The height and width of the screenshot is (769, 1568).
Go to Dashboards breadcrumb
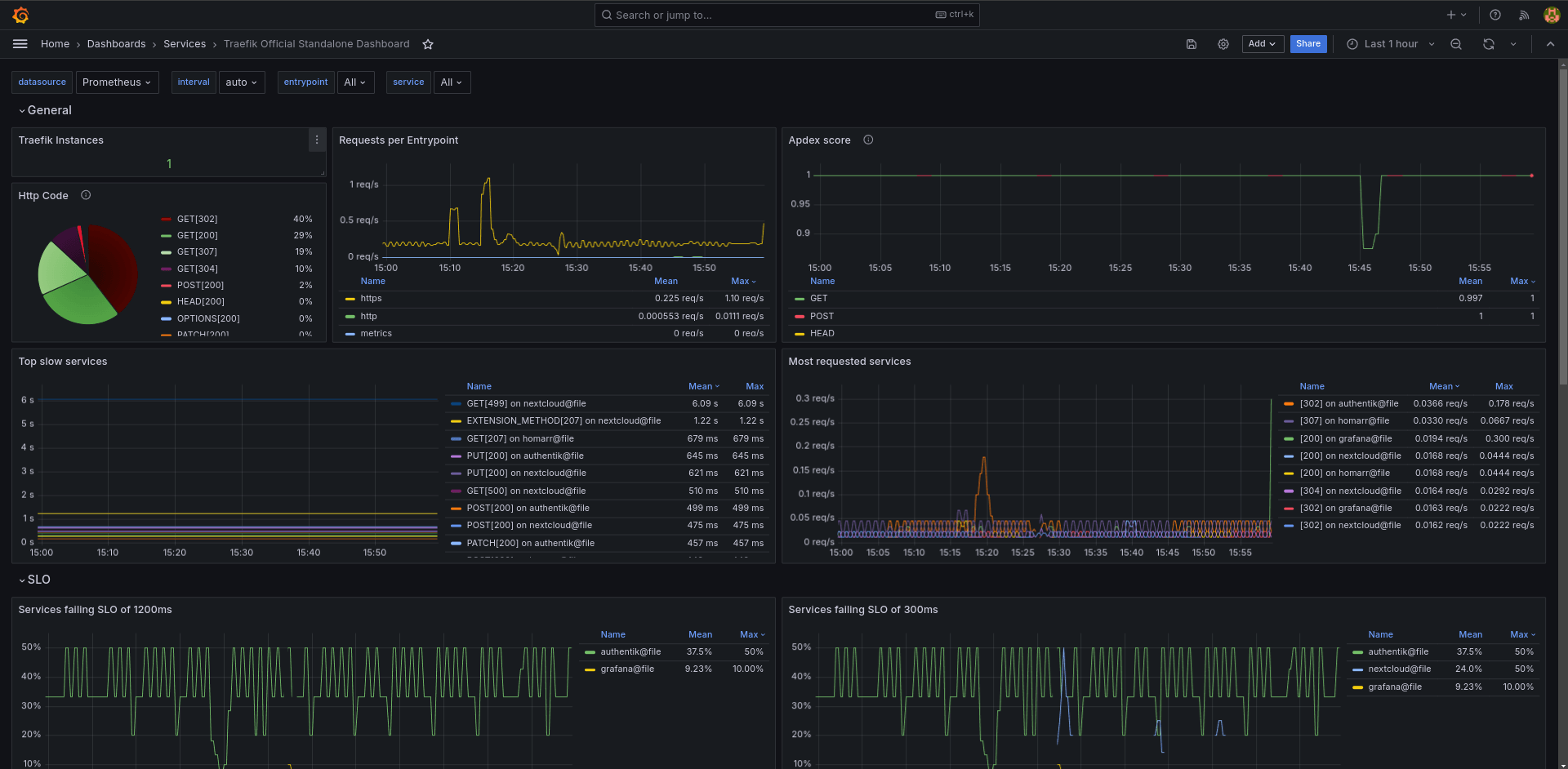click(x=116, y=44)
